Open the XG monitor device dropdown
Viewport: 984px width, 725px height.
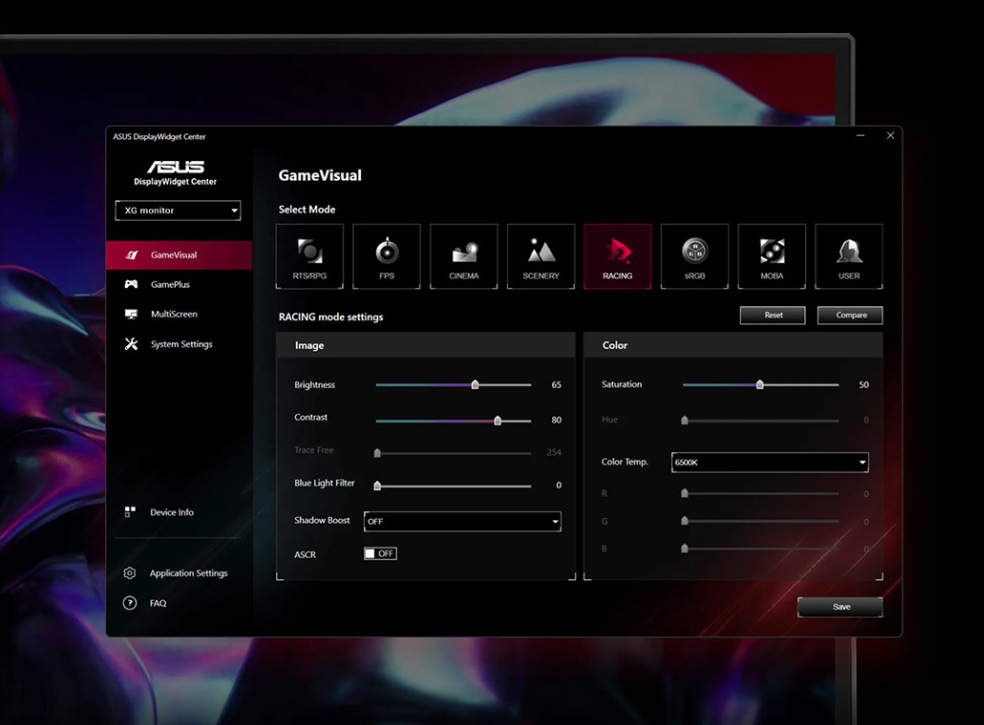pyautogui.click(x=178, y=210)
